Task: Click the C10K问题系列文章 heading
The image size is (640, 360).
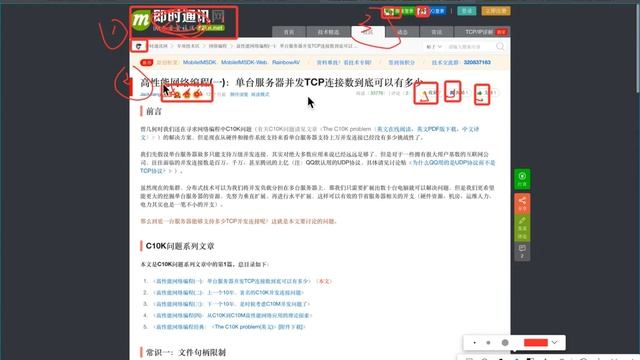Action: tap(180, 246)
